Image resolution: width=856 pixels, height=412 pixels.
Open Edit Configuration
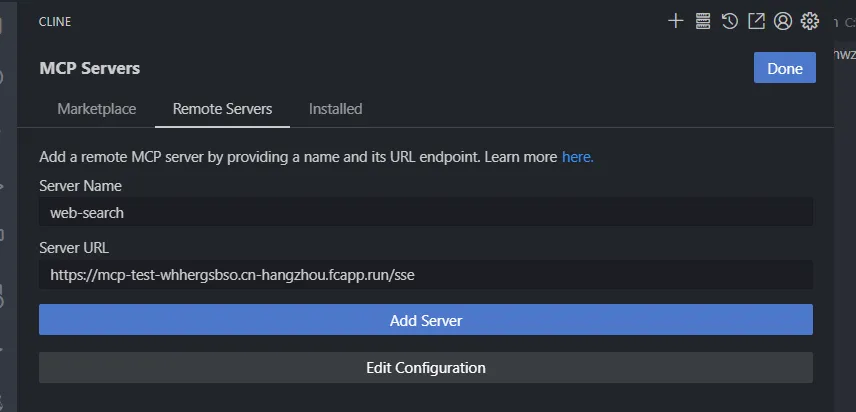pyautogui.click(x=425, y=368)
